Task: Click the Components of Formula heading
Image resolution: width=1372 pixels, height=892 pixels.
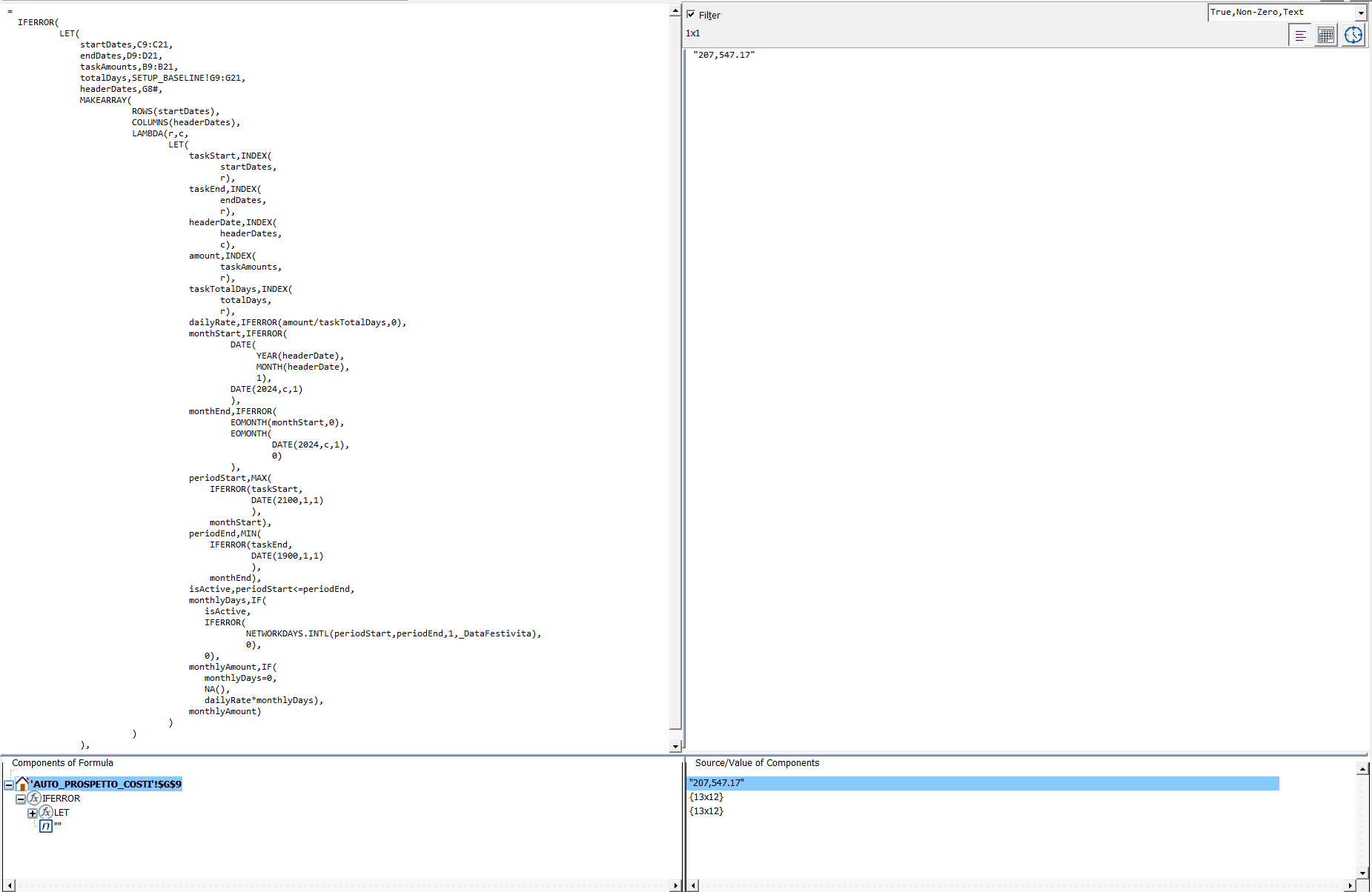Action: (x=62, y=763)
